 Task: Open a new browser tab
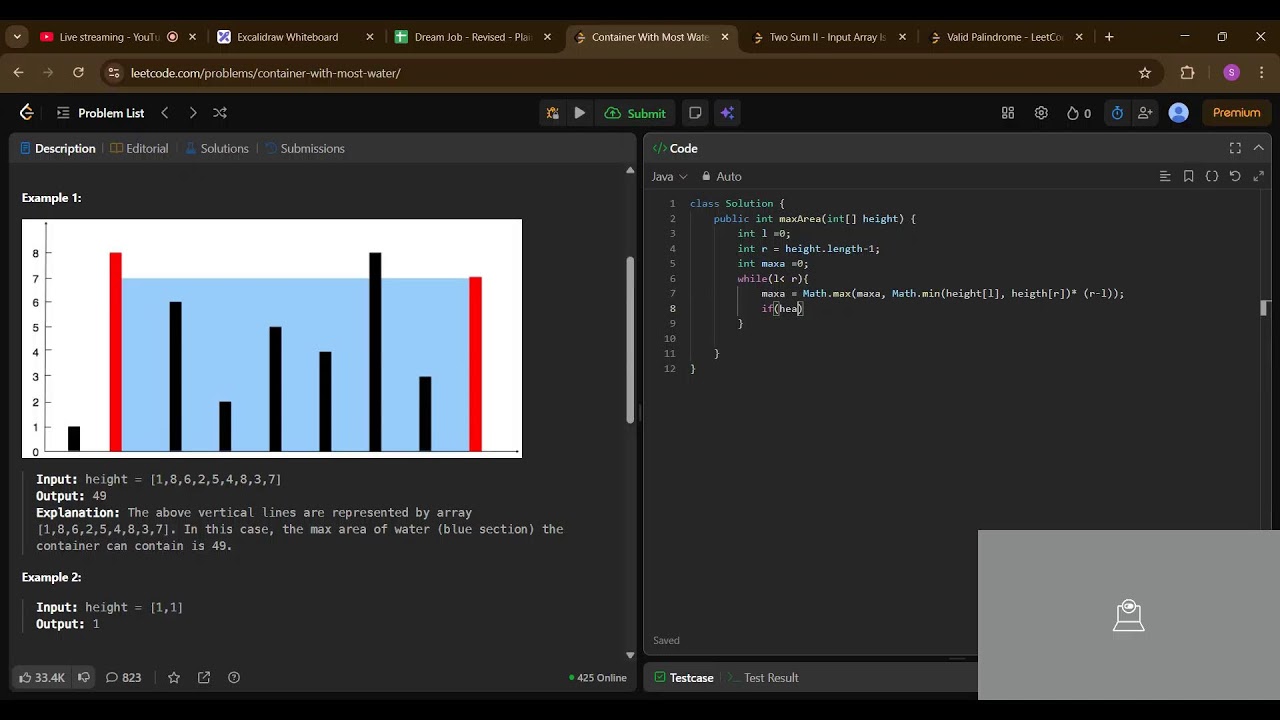[x=1109, y=37]
